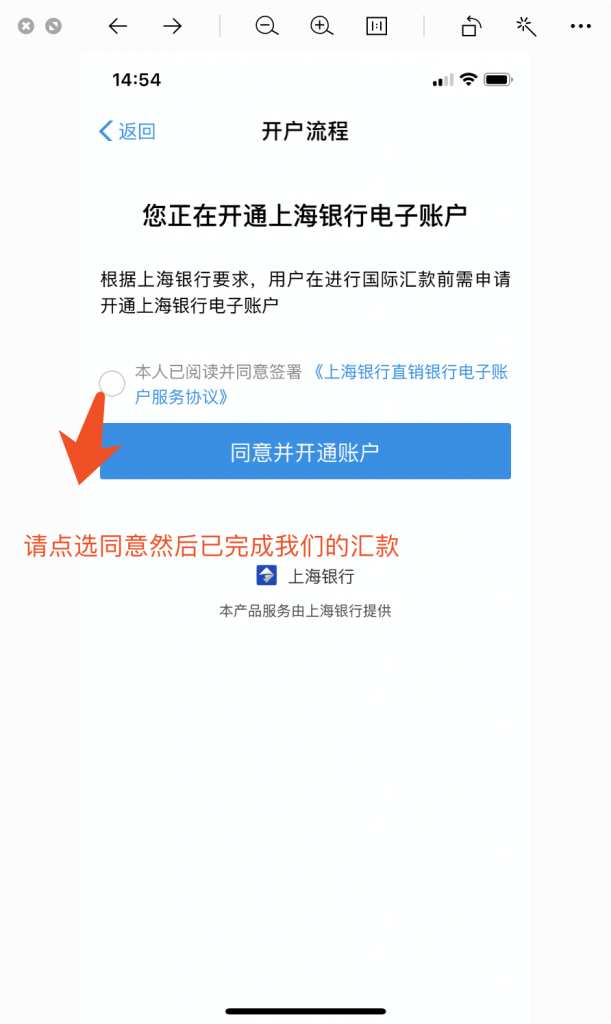Screen dimensions: 611x1024
Task: Rotate the image with rotate icon
Action: click(471, 26)
